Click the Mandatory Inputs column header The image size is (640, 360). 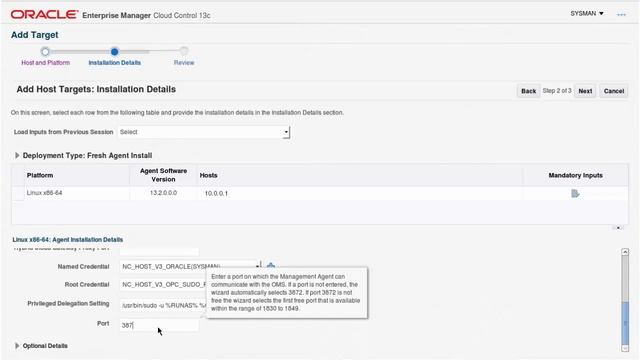[576, 176]
